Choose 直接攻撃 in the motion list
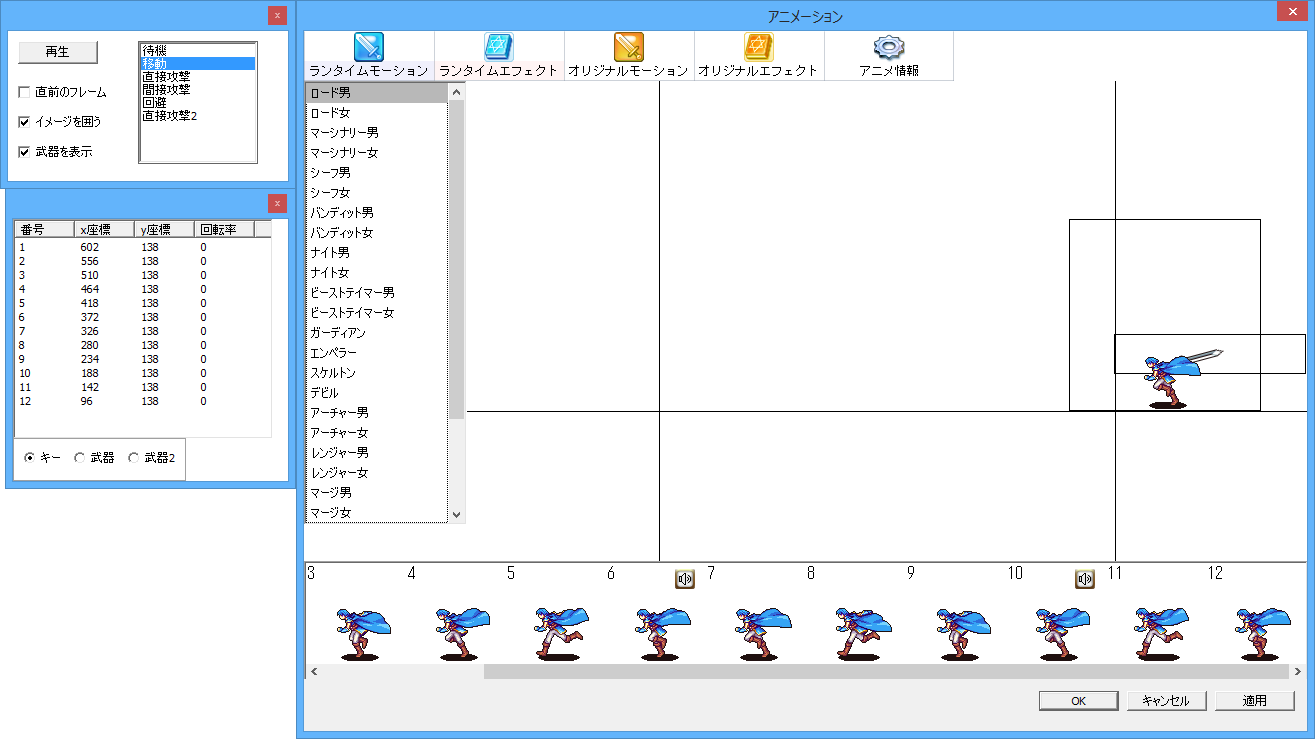The height and width of the screenshot is (739, 1315). click(197, 76)
